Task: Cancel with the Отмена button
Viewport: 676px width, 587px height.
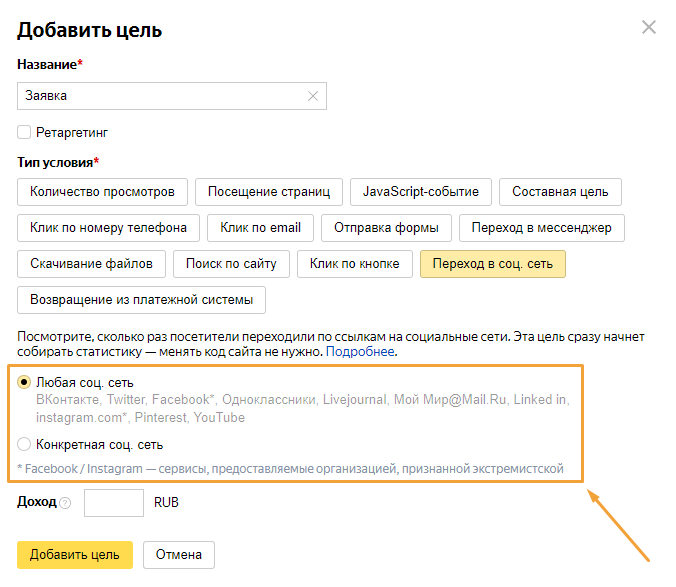Action: click(x=178, y=555)
